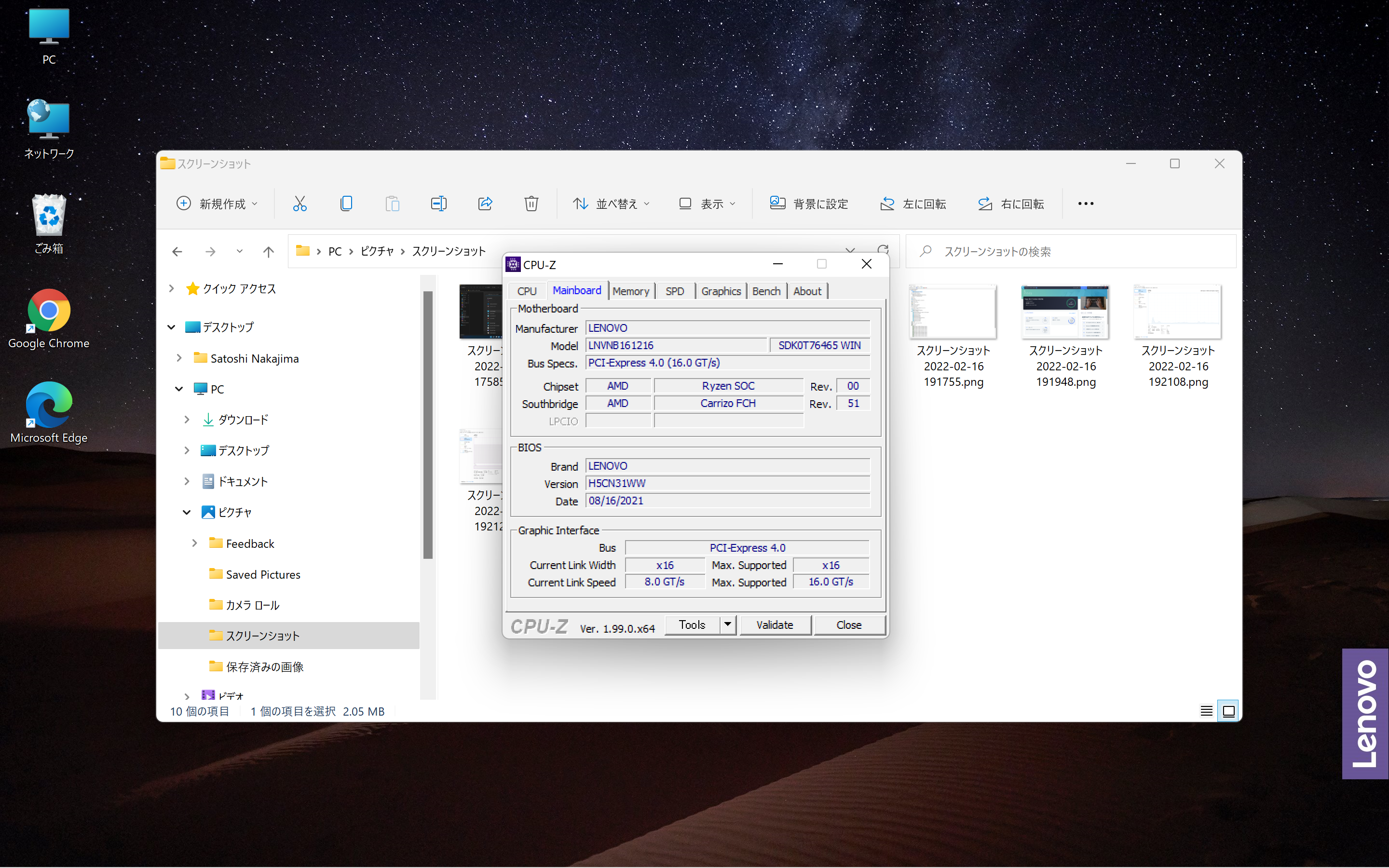Click the Copy icon in Explorer toolbar
The height and width of the screenshot is (868, 1389).
point(346,204)
